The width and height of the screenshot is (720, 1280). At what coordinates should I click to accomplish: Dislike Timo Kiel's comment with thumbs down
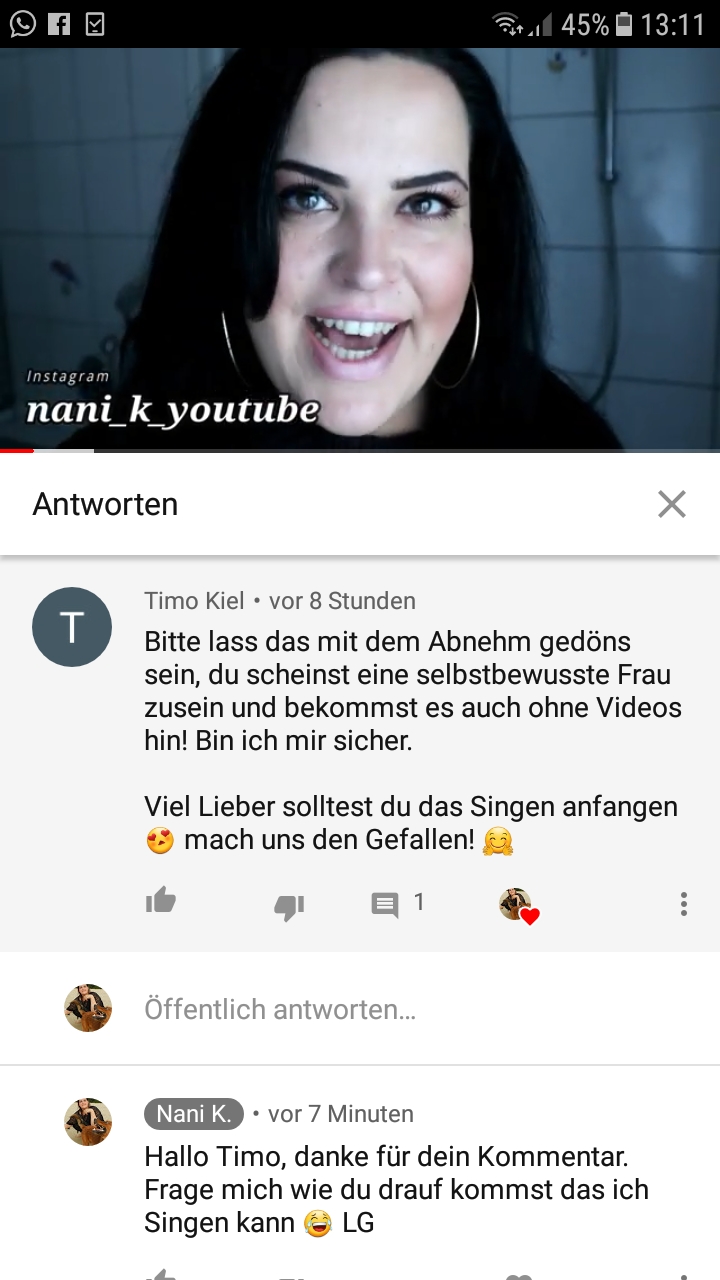coord(289,906)
